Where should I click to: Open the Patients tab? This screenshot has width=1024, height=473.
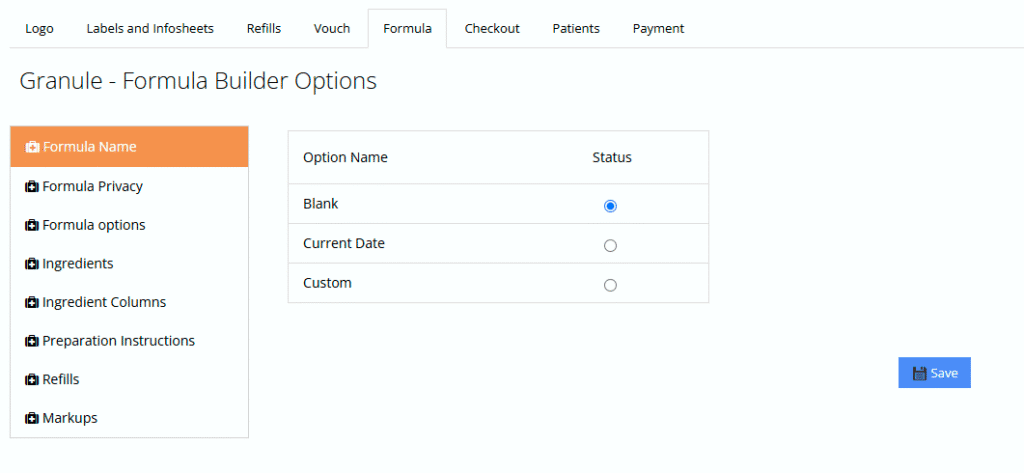point(576,29)
